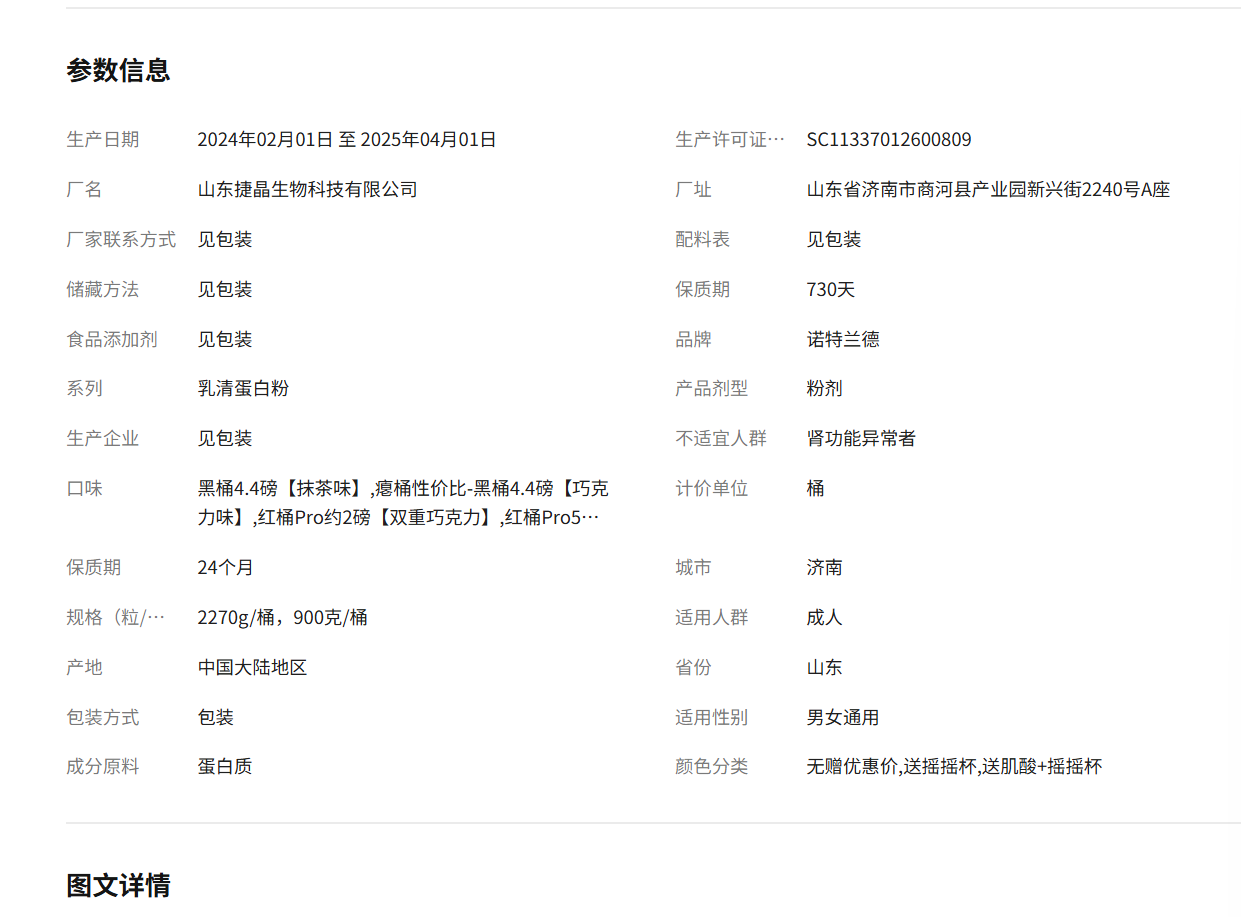The width and height of the screenshot is (1241, 917).
Task: Click the 产品剂型 label
Action: click(712, 389)
